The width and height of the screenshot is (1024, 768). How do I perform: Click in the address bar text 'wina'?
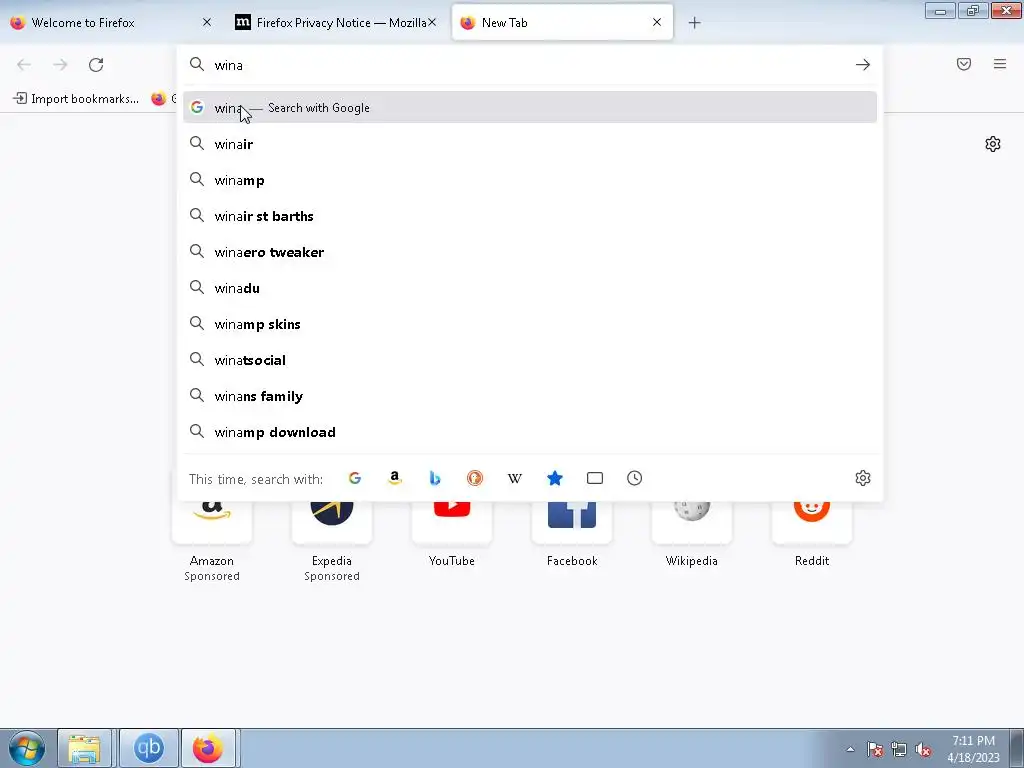click(229, 65)
